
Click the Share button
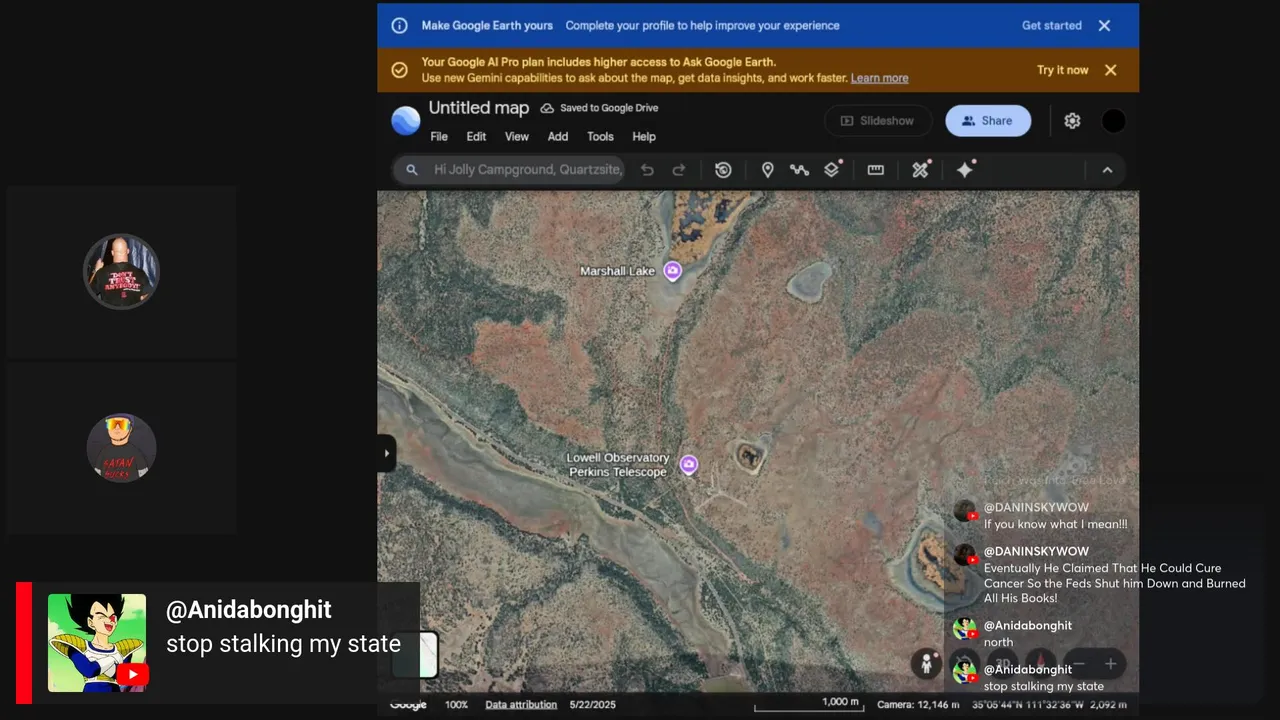(x=988, y=121)
